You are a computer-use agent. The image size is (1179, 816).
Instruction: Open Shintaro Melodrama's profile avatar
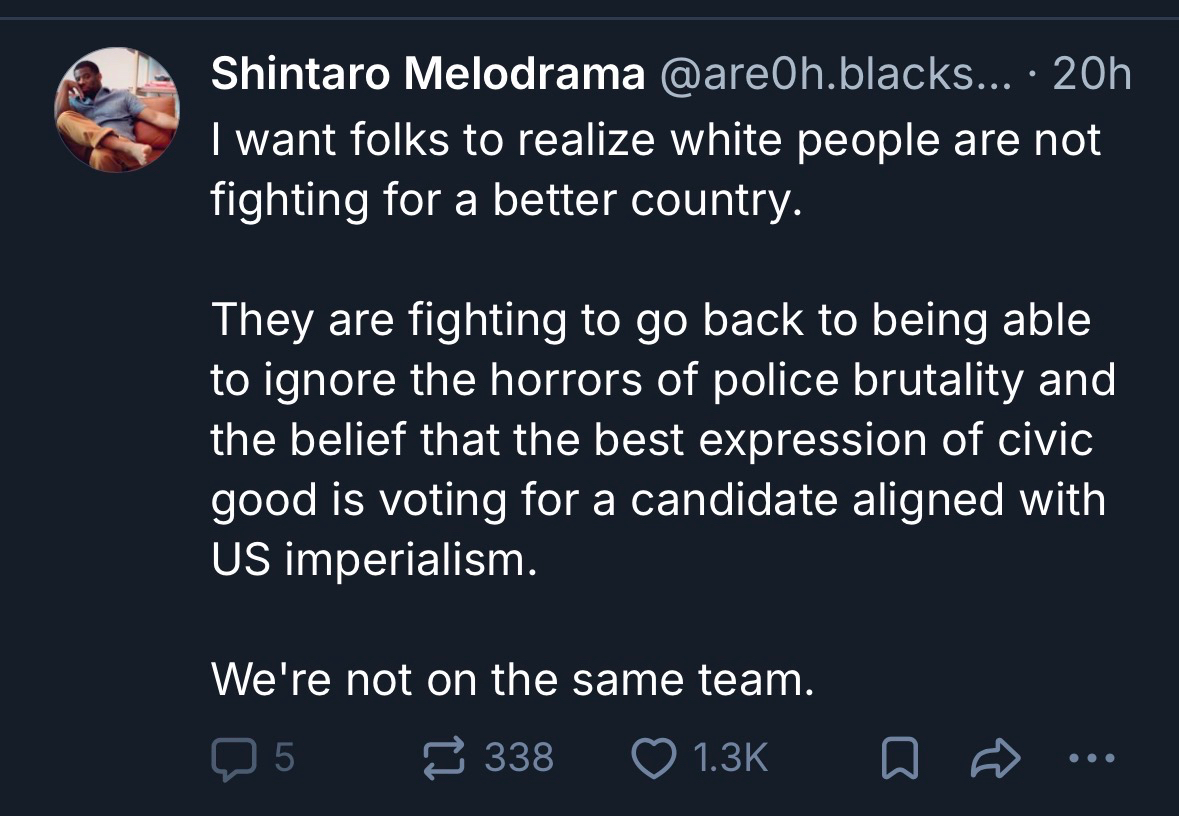pos(117,110)
